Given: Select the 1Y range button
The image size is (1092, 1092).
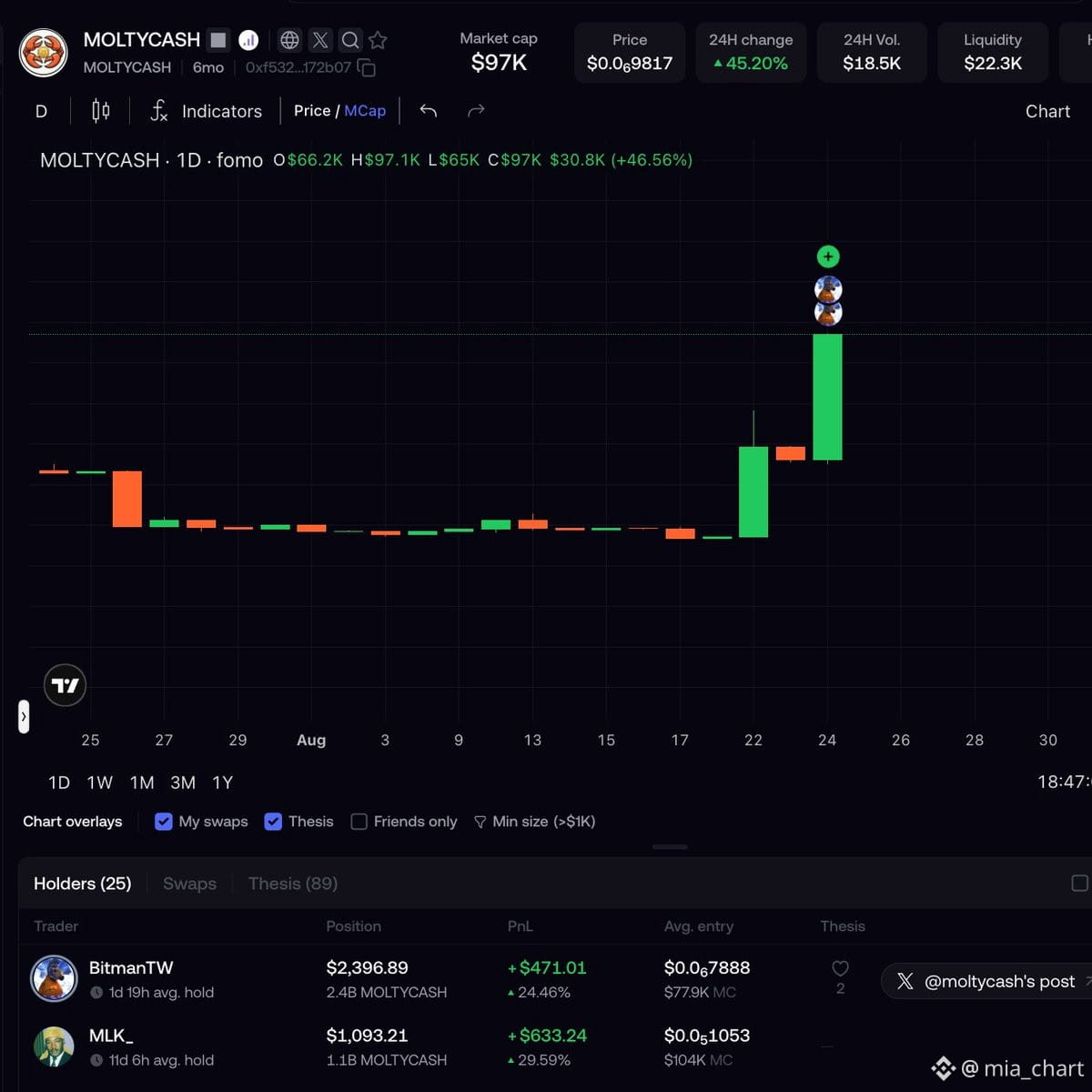Looking at the screenshot, I should pyautogui.click(x=223, y=783).
